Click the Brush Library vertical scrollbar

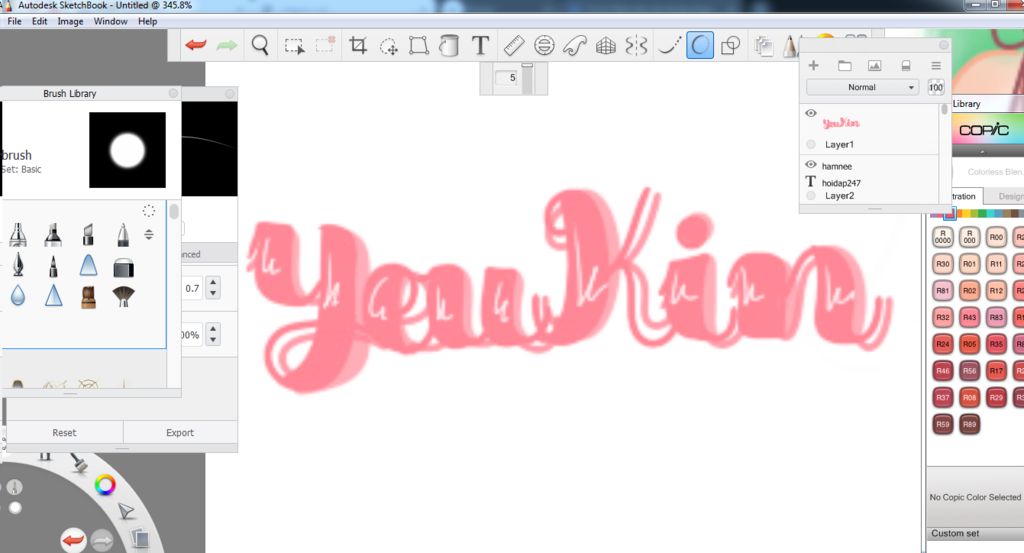(174, 211)
